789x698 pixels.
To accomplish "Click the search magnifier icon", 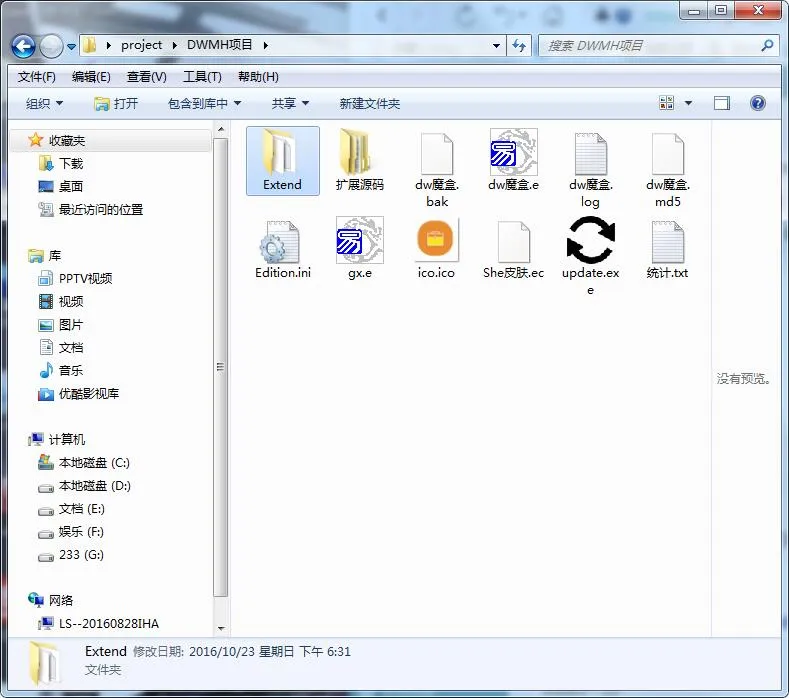I will point(767,45).
